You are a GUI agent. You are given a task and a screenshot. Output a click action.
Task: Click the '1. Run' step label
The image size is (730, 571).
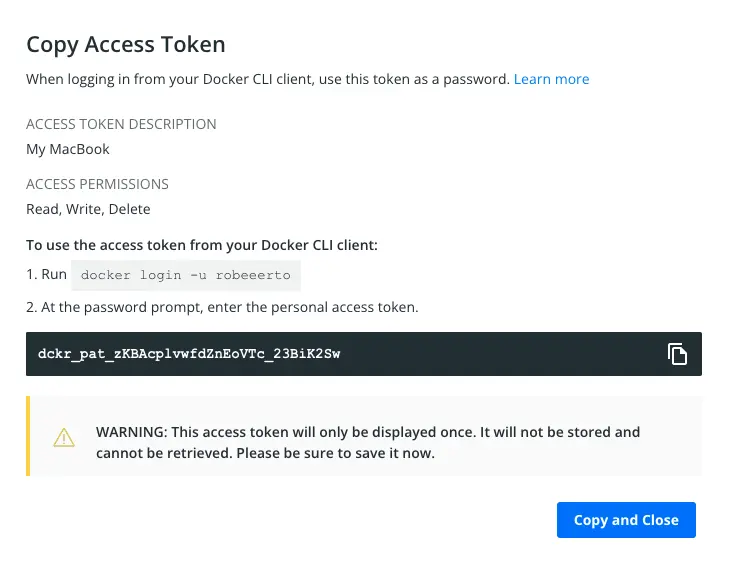coord(46,274)
